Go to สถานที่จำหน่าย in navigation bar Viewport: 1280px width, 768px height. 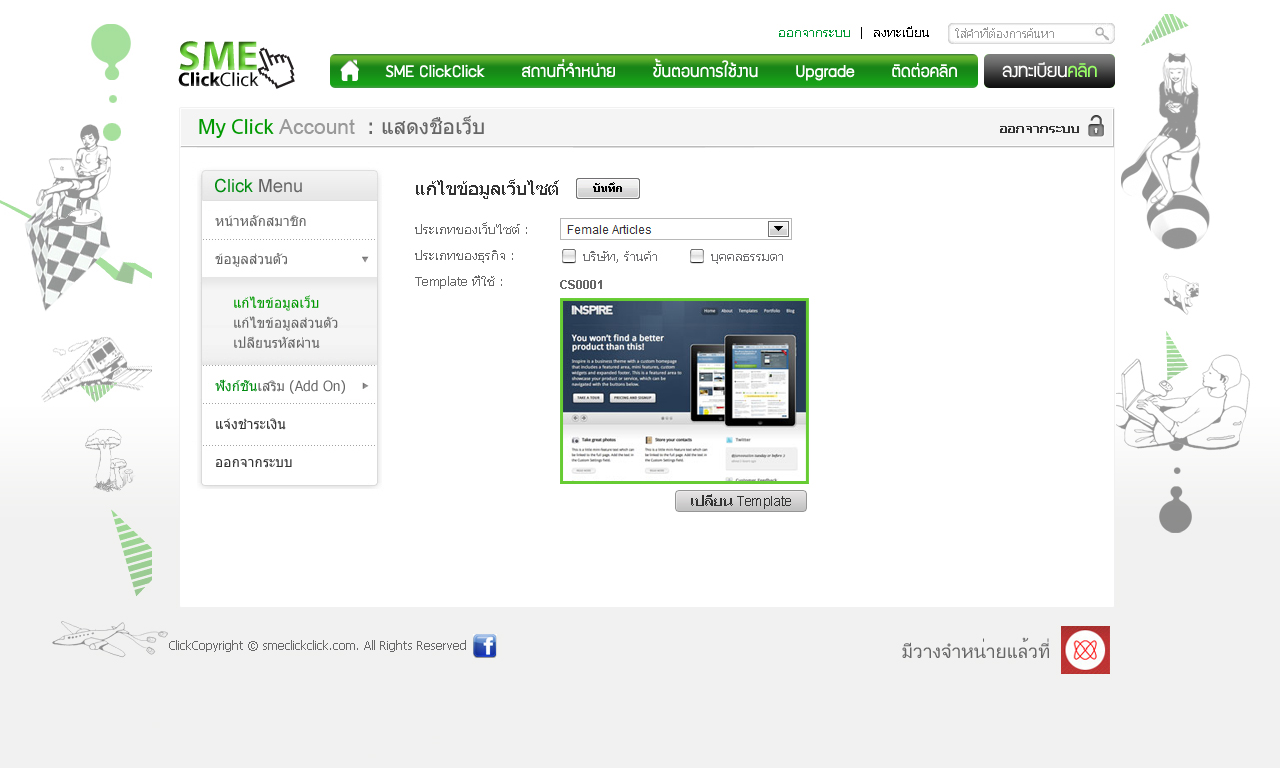[x=568, y=71]
